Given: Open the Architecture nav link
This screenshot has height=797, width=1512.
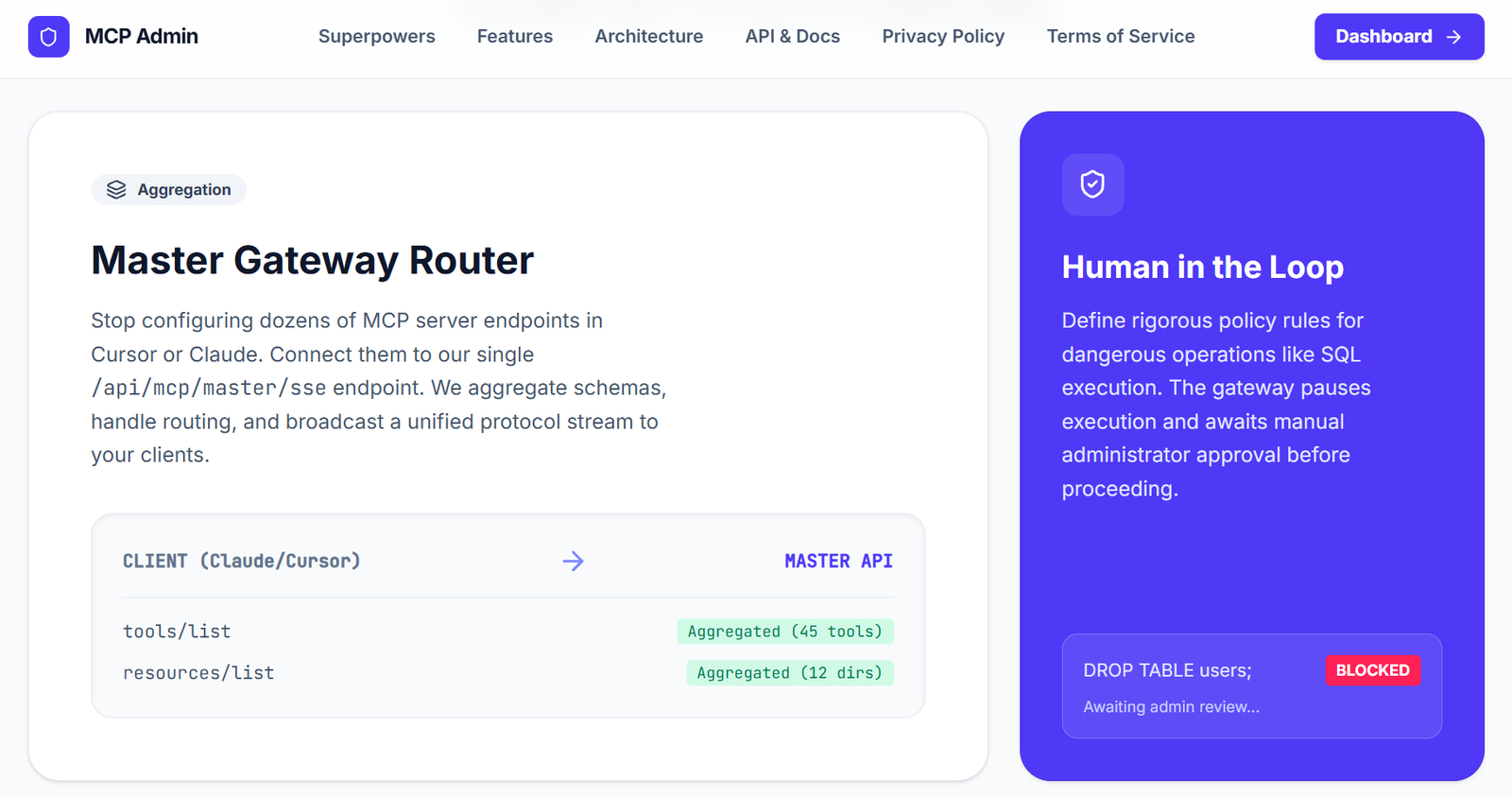Looking at the screenshot, I should [649, 37].
